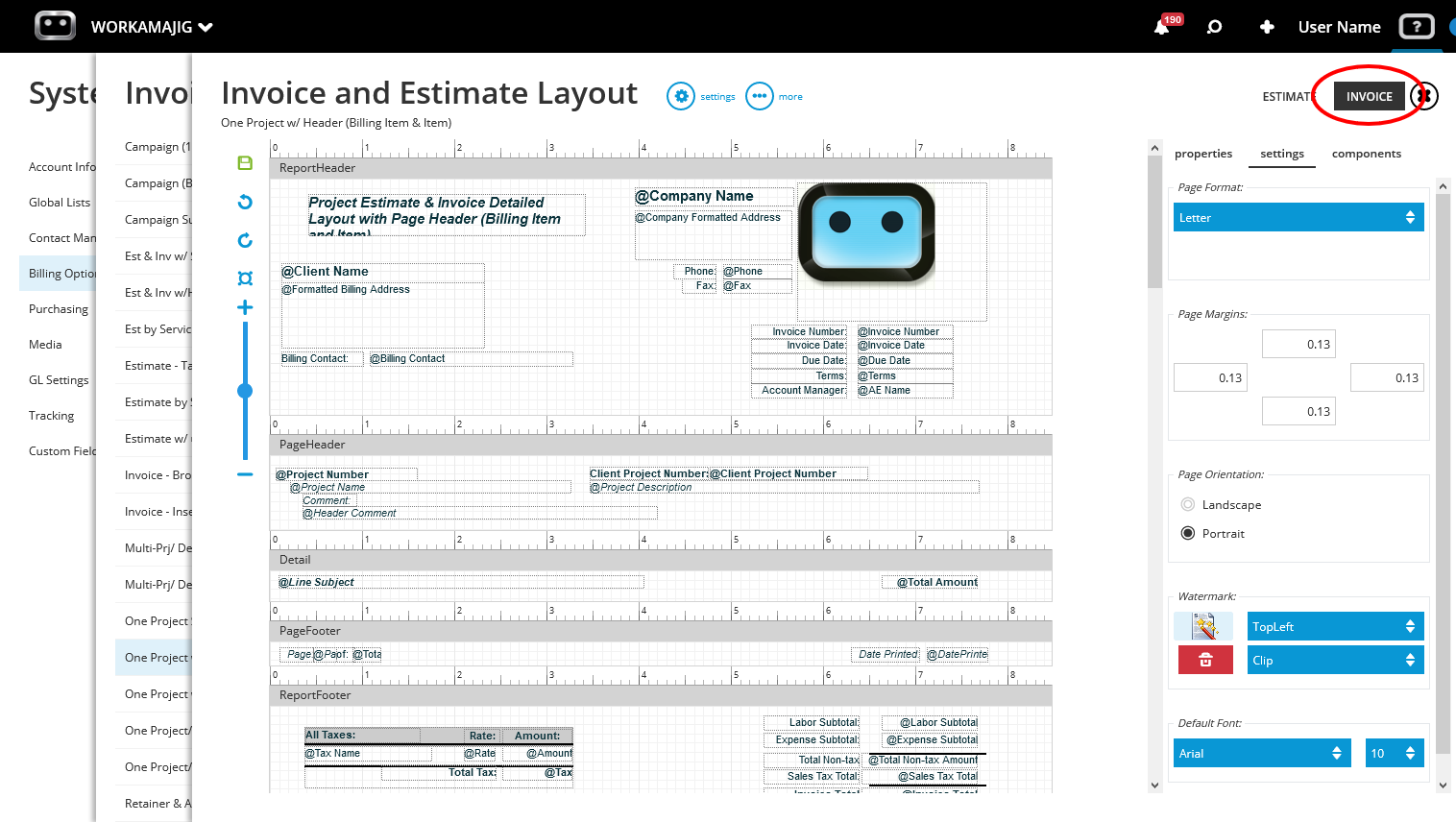The width and height of the screenshot is (1456, 822).
Task: Switch to the properties tab
Action: [x=1203, y=154]
